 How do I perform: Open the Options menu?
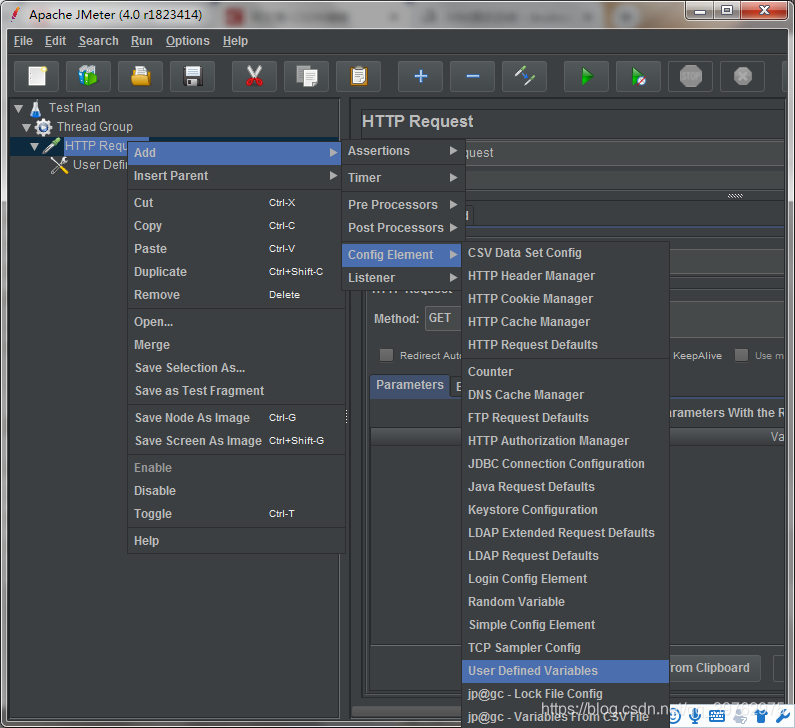pos(188,41)
